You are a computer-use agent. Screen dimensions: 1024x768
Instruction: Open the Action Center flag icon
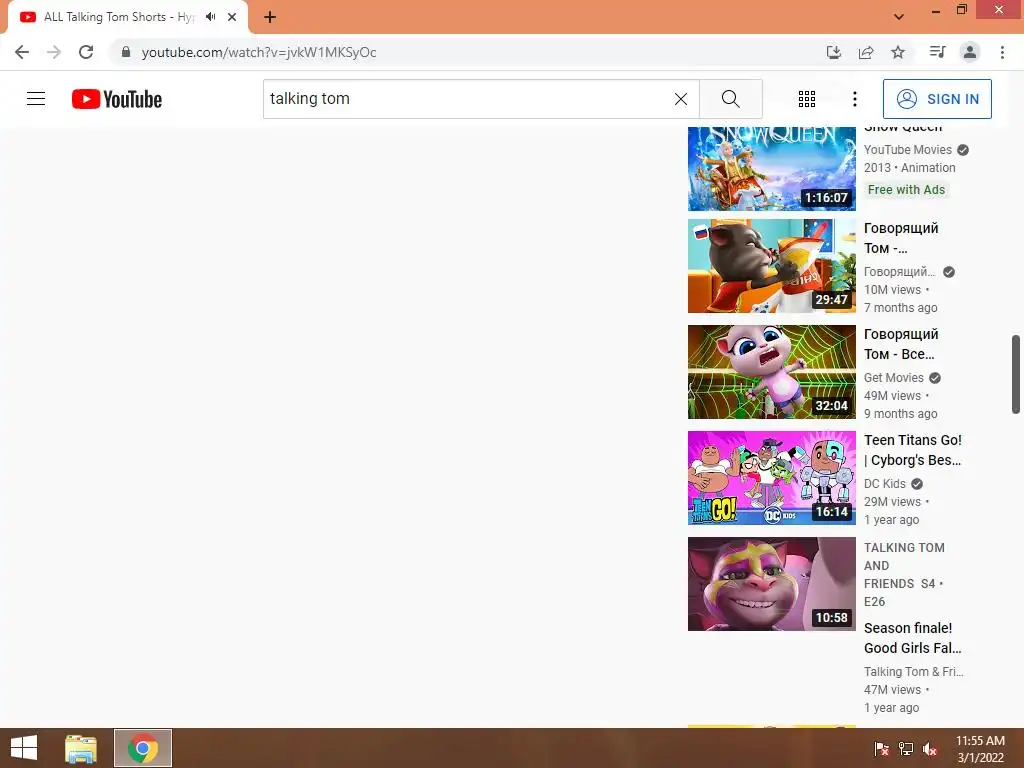coord(882,749)
